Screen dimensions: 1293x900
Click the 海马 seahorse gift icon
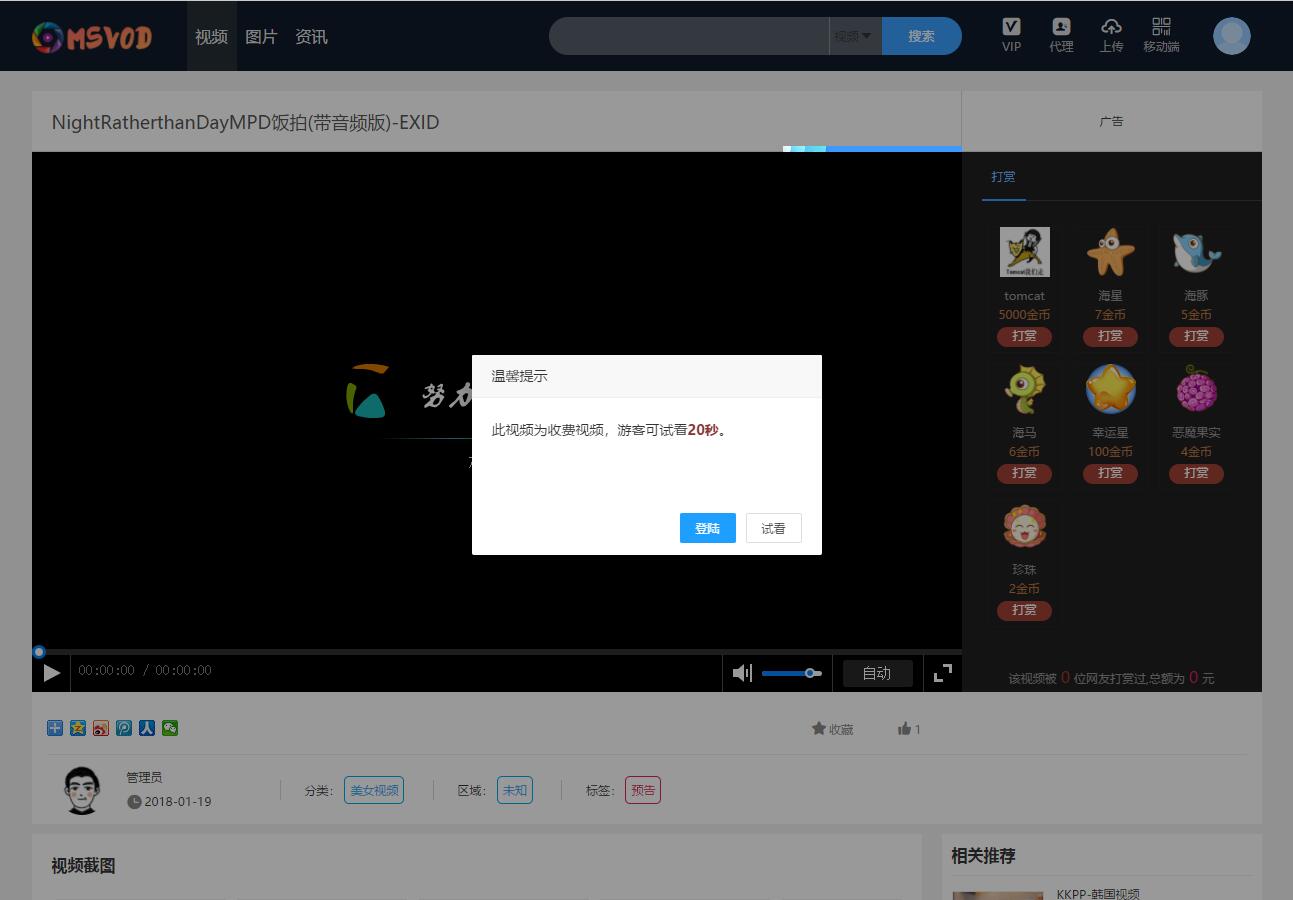point(1024,389)
